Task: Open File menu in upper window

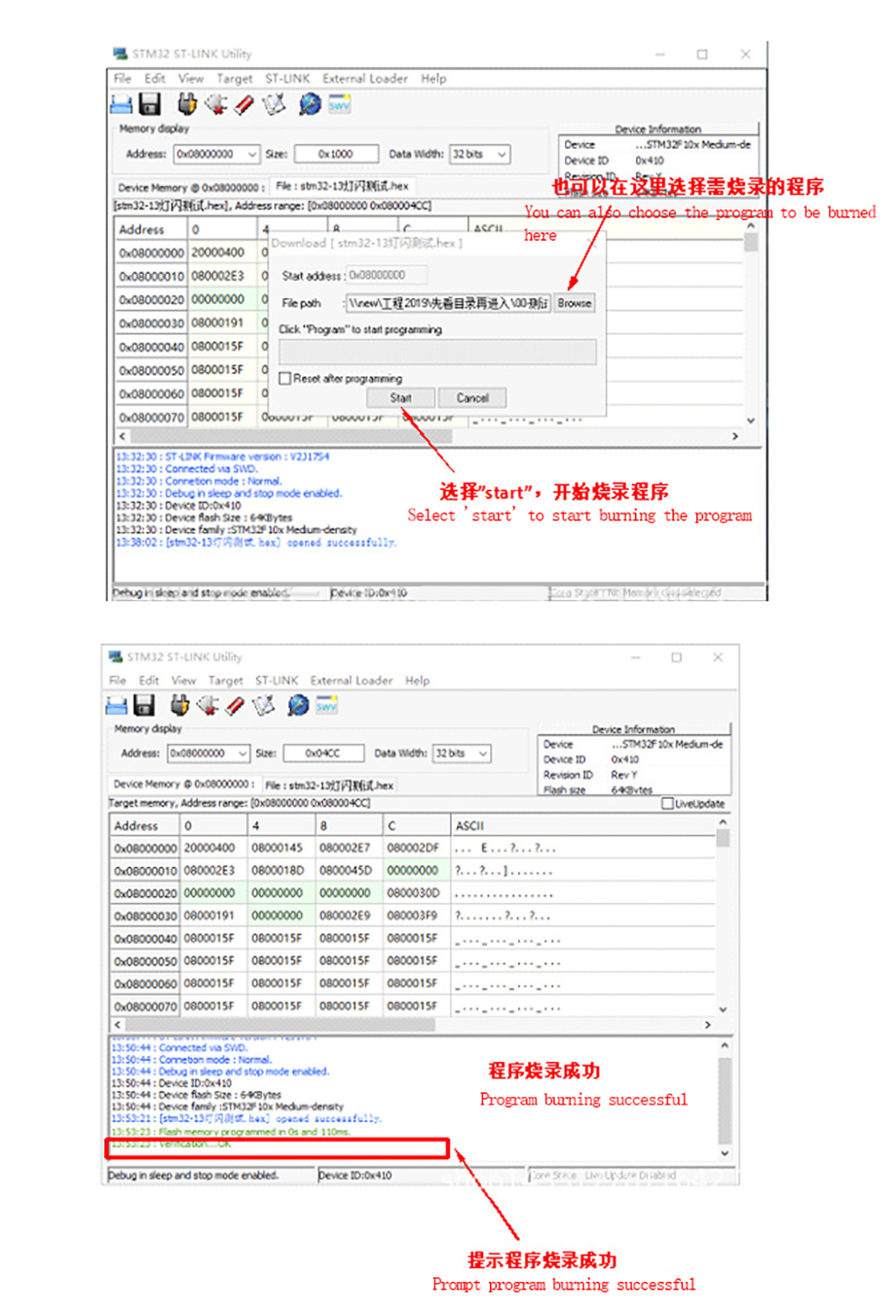Action: coord(123,79)
